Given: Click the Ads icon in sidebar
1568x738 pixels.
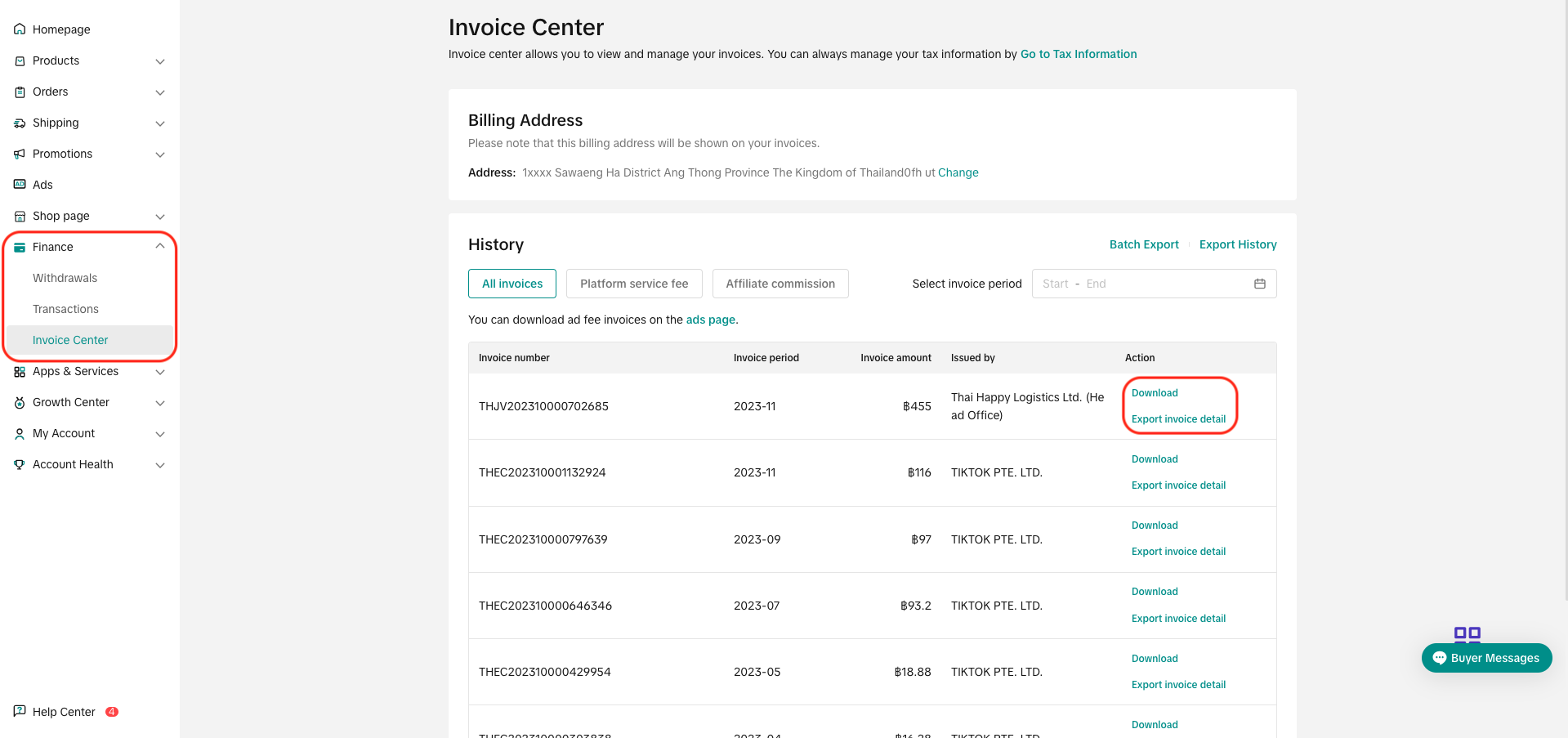Looking at the screenshot, I should [x=20, y=185].
